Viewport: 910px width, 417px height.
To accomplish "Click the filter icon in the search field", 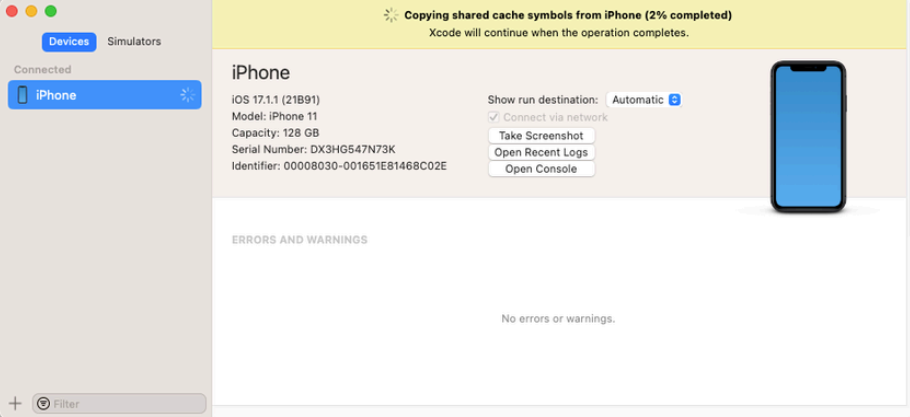I will coord(43,404).
